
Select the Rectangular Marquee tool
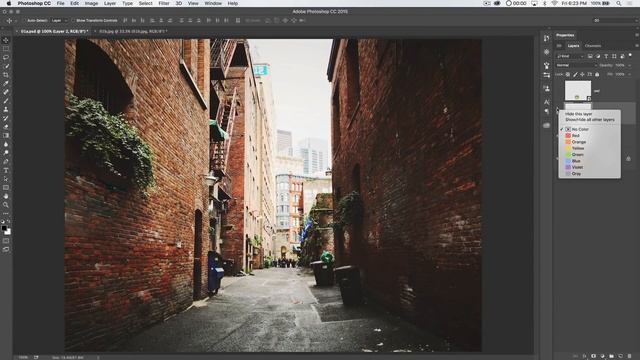click(6, 49)
